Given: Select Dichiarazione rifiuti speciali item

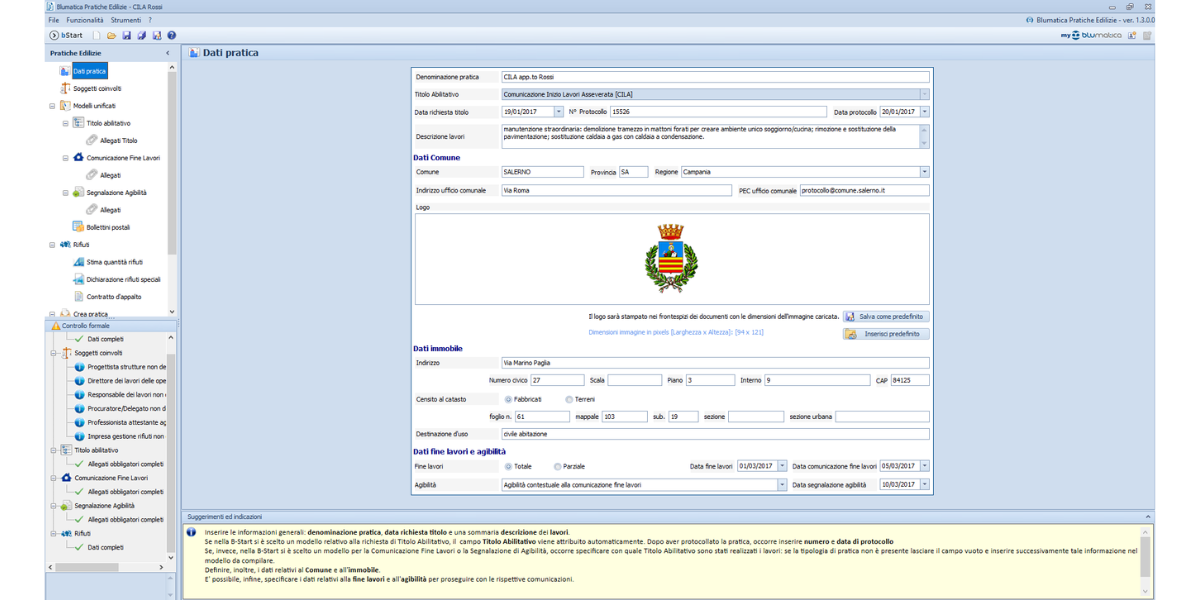Looking at the screenshot, I should (x=123, y=279).
